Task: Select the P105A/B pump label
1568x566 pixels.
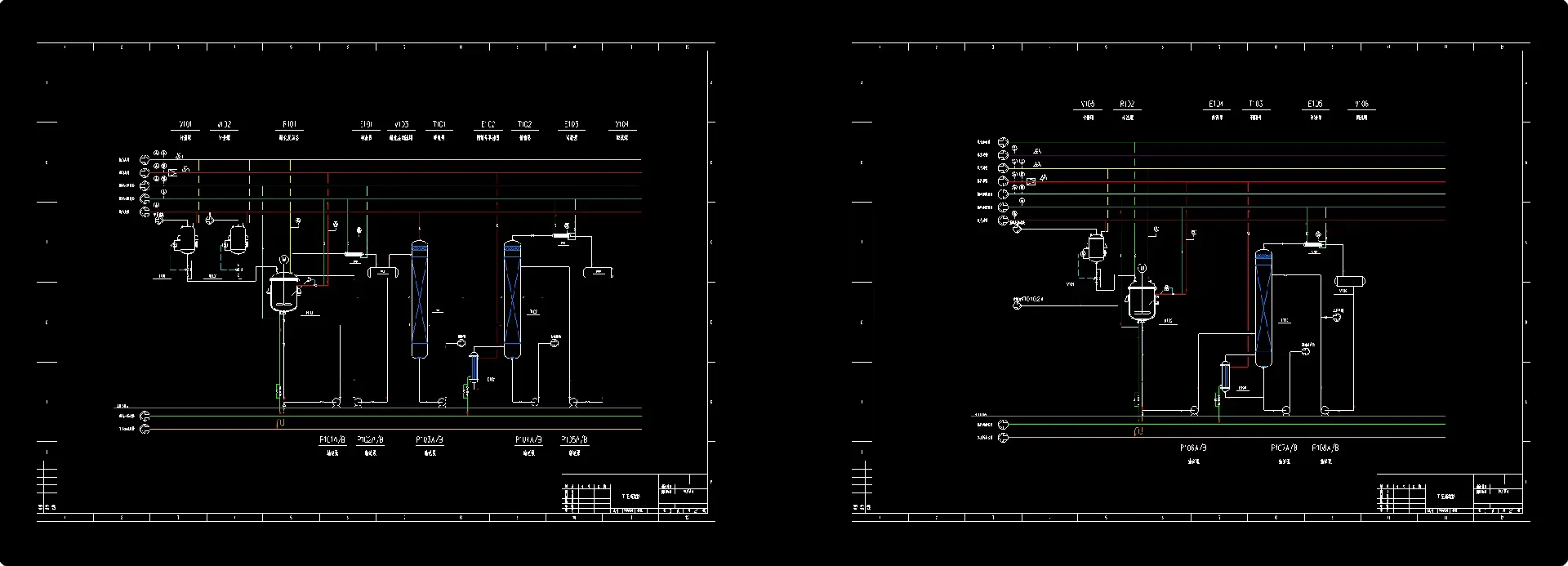Action: click(x=575, y=440)
